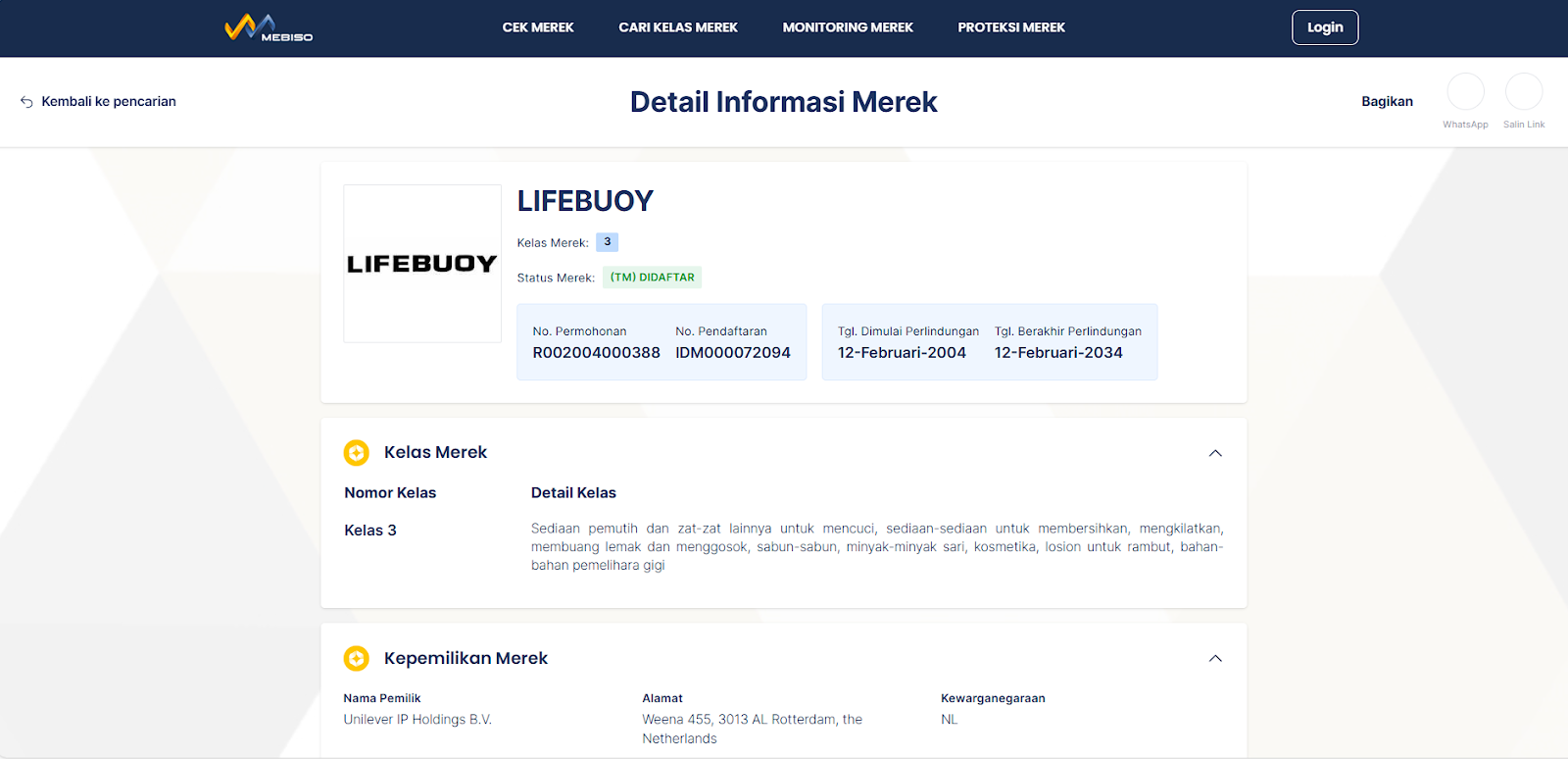Image resolution: width=1568 pixels, height=759 pixels.
Task: Select registration number IDM000072094
Action: (733, 353)
